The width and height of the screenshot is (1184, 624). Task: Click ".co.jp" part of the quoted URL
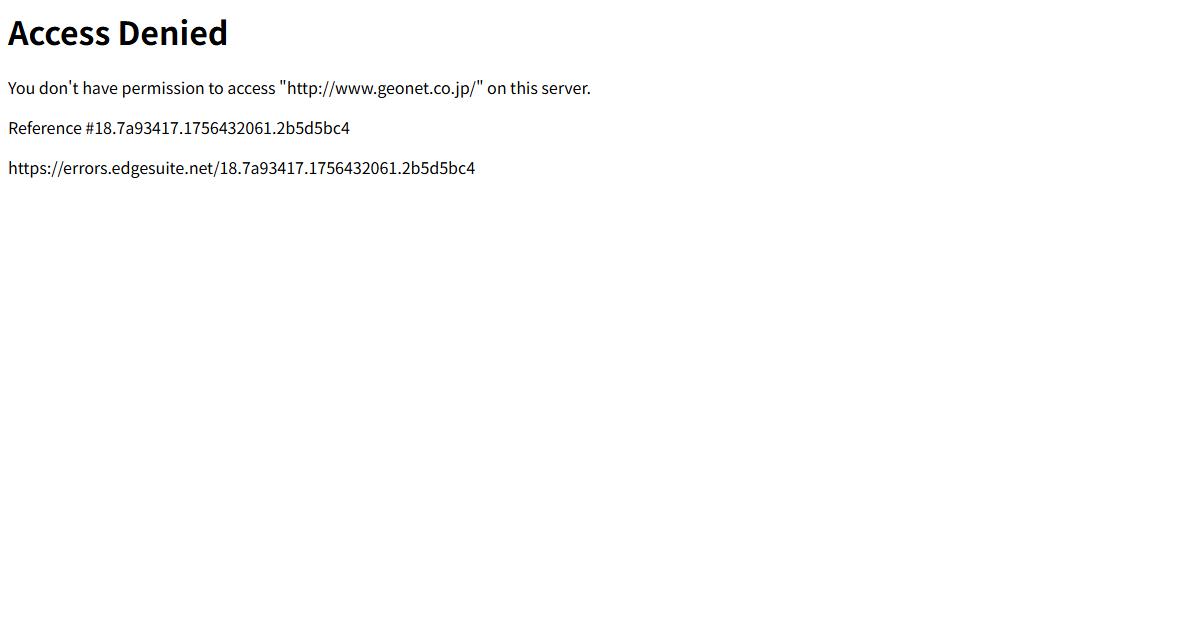tap(450, 89)
